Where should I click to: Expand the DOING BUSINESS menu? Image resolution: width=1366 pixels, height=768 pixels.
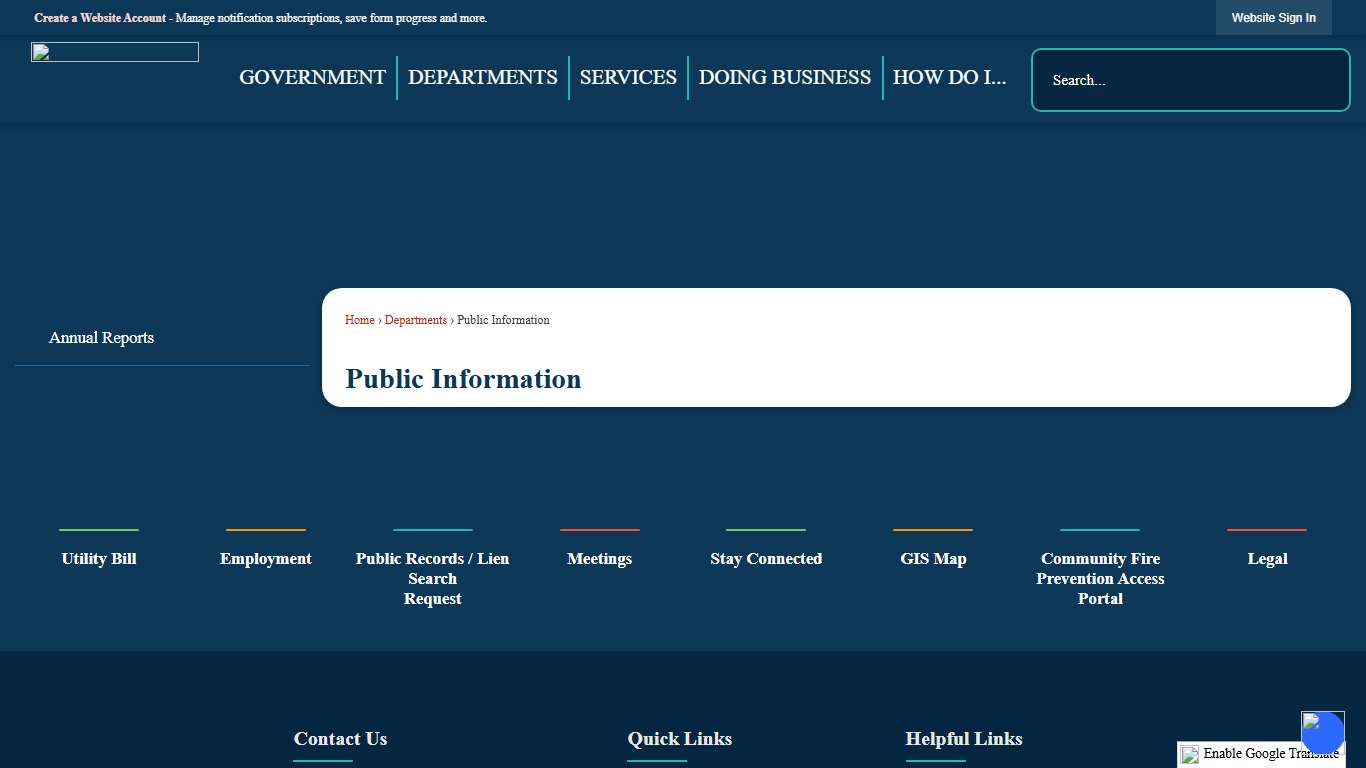pyautogui.click(x=785, y=77)
